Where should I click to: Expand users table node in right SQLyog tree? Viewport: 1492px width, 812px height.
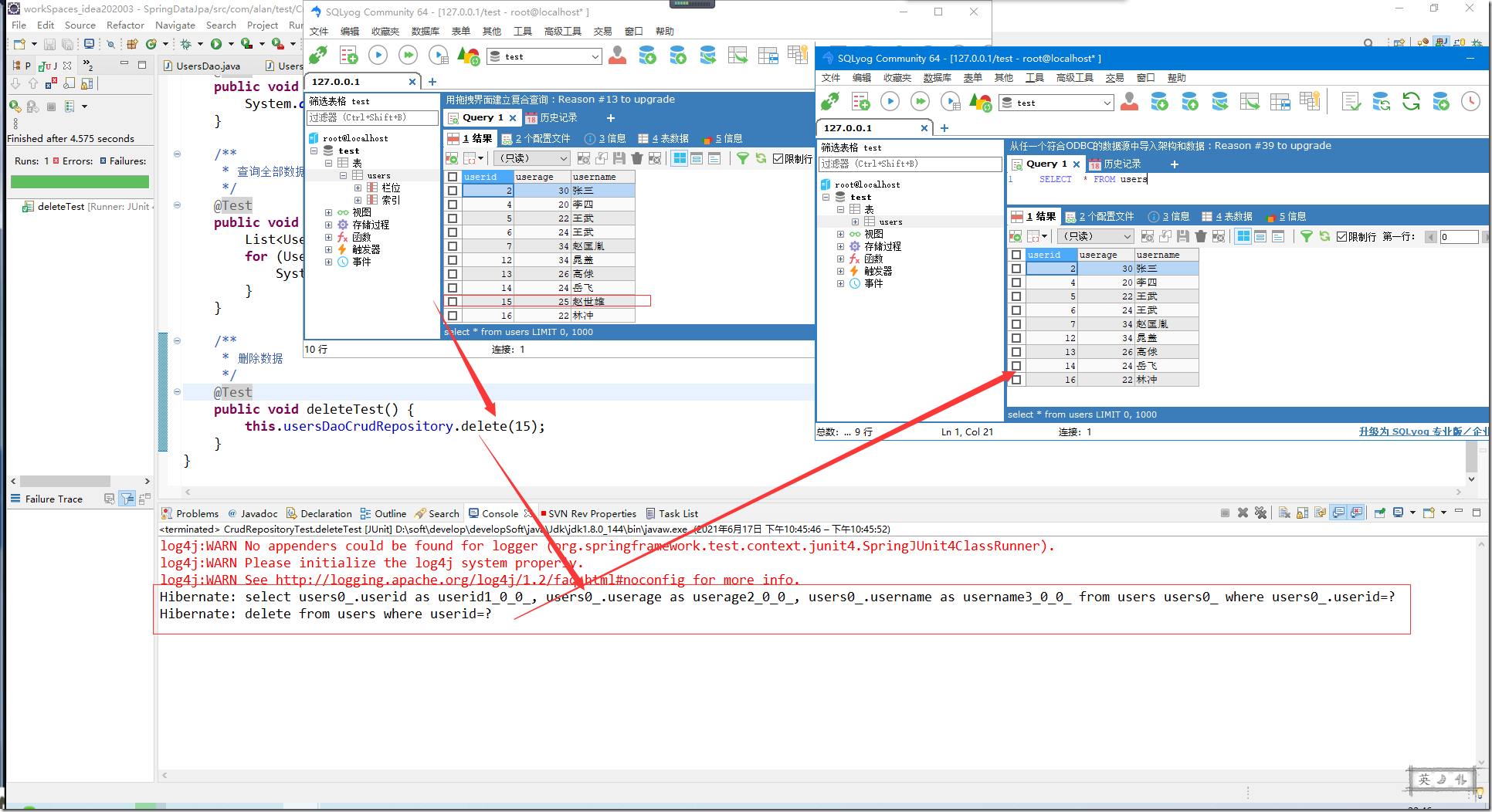point(855,222)
